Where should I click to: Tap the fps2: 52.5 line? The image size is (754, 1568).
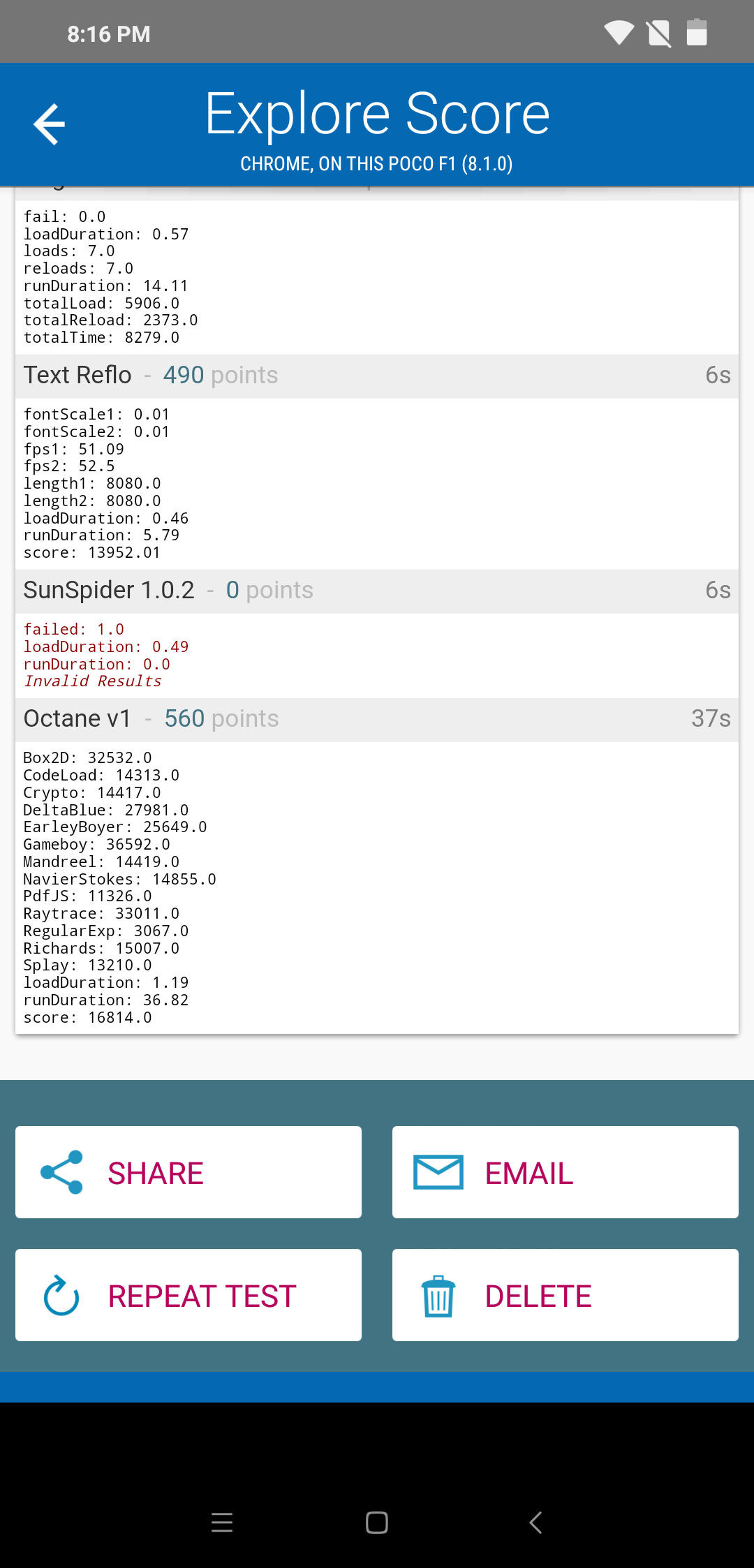pos(69,466)
